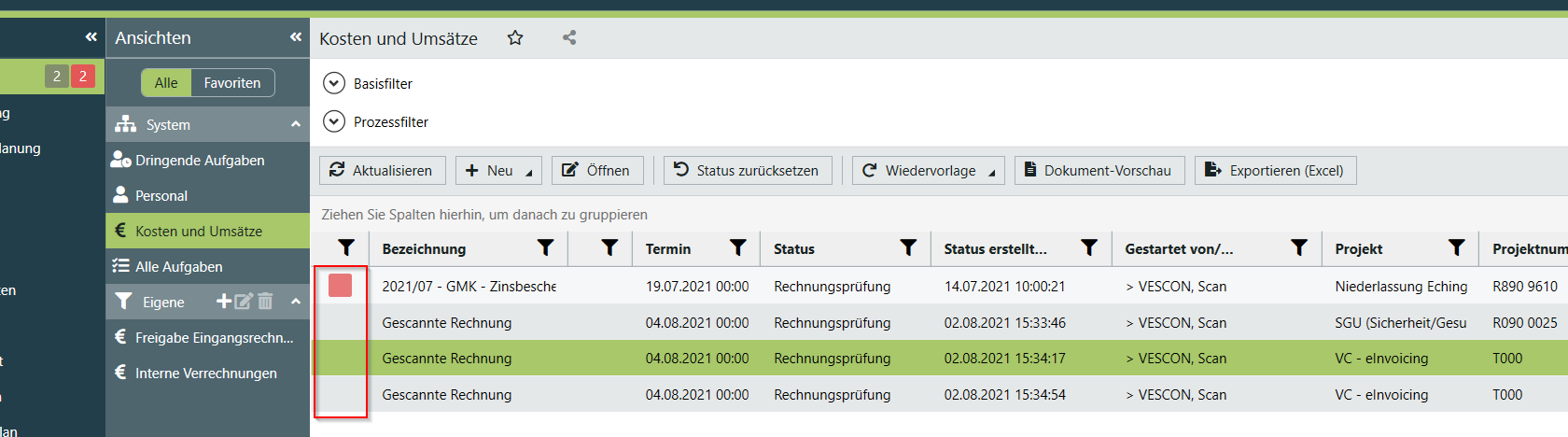Click the red marker in first row

pos(341,286)
